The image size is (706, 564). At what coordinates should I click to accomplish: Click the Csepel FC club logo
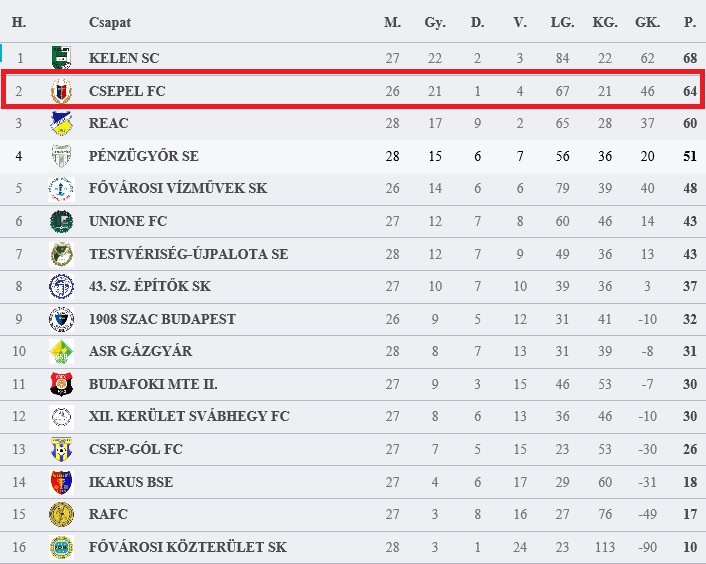tap(61, 91)
